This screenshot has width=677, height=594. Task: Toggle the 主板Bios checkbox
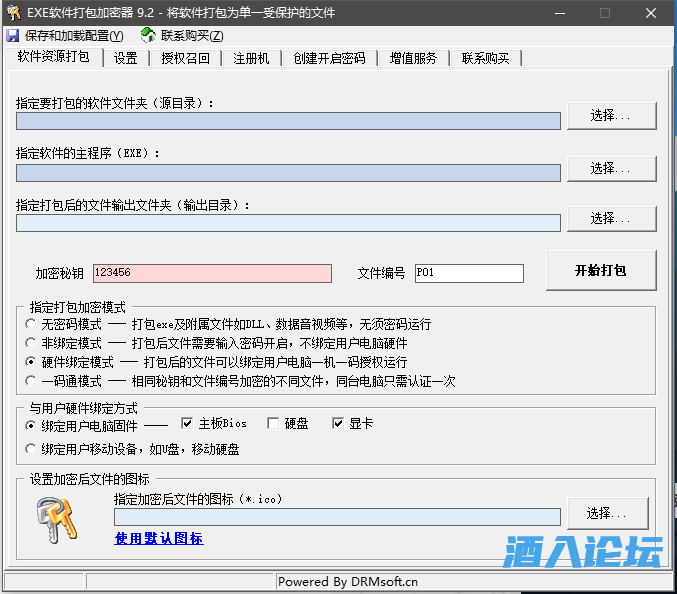click(187, 424)
